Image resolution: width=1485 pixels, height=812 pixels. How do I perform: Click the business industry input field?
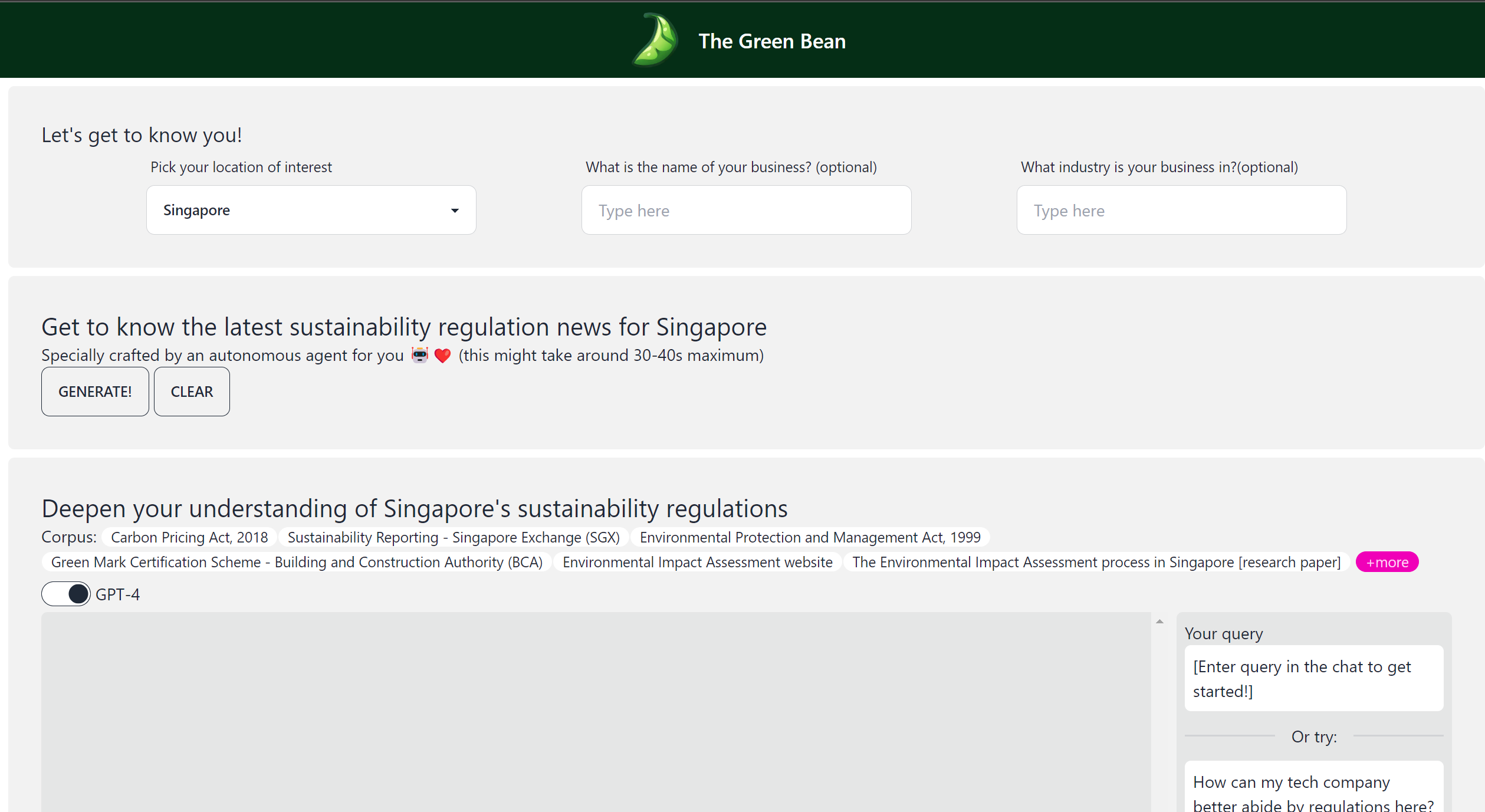[1181, 210]
